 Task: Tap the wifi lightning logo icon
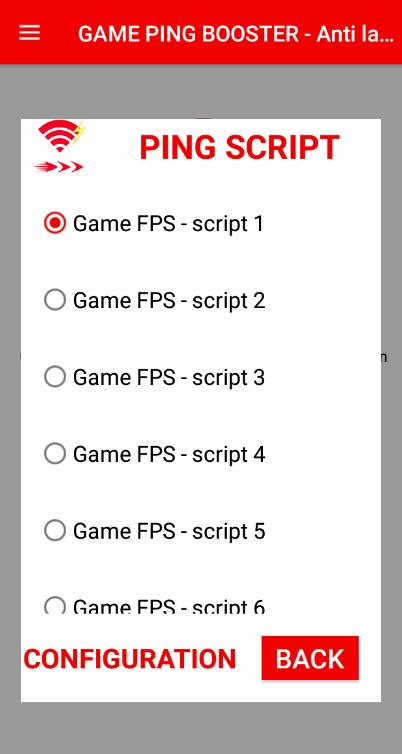coord(62,136)
